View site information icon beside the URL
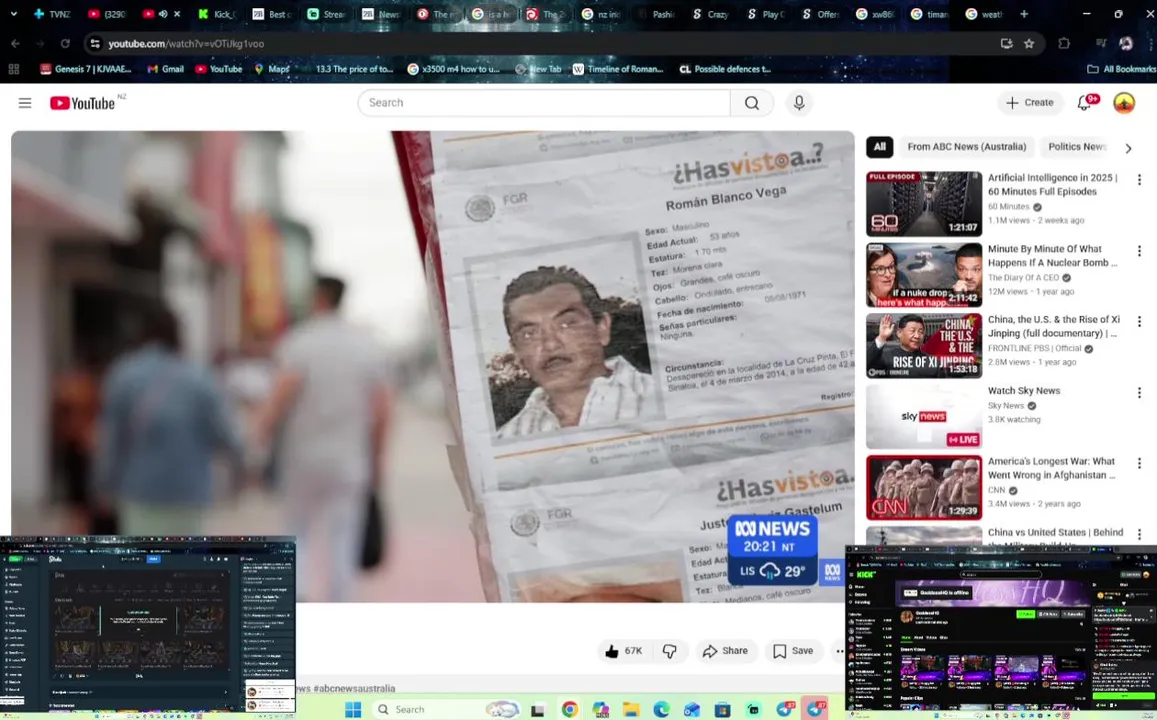 pos(95,44)
